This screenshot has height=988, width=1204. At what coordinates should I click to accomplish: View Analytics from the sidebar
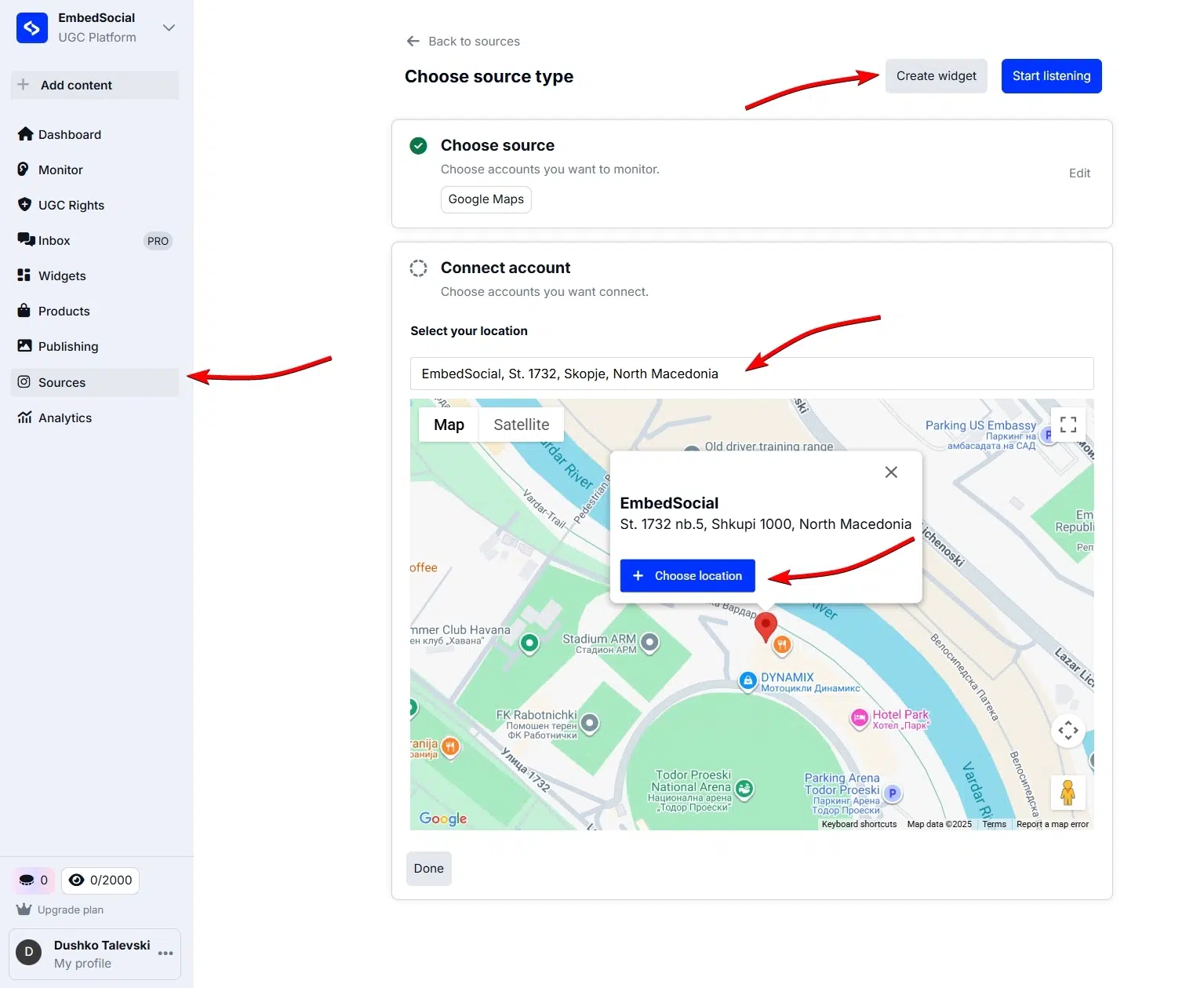(64, 417)
